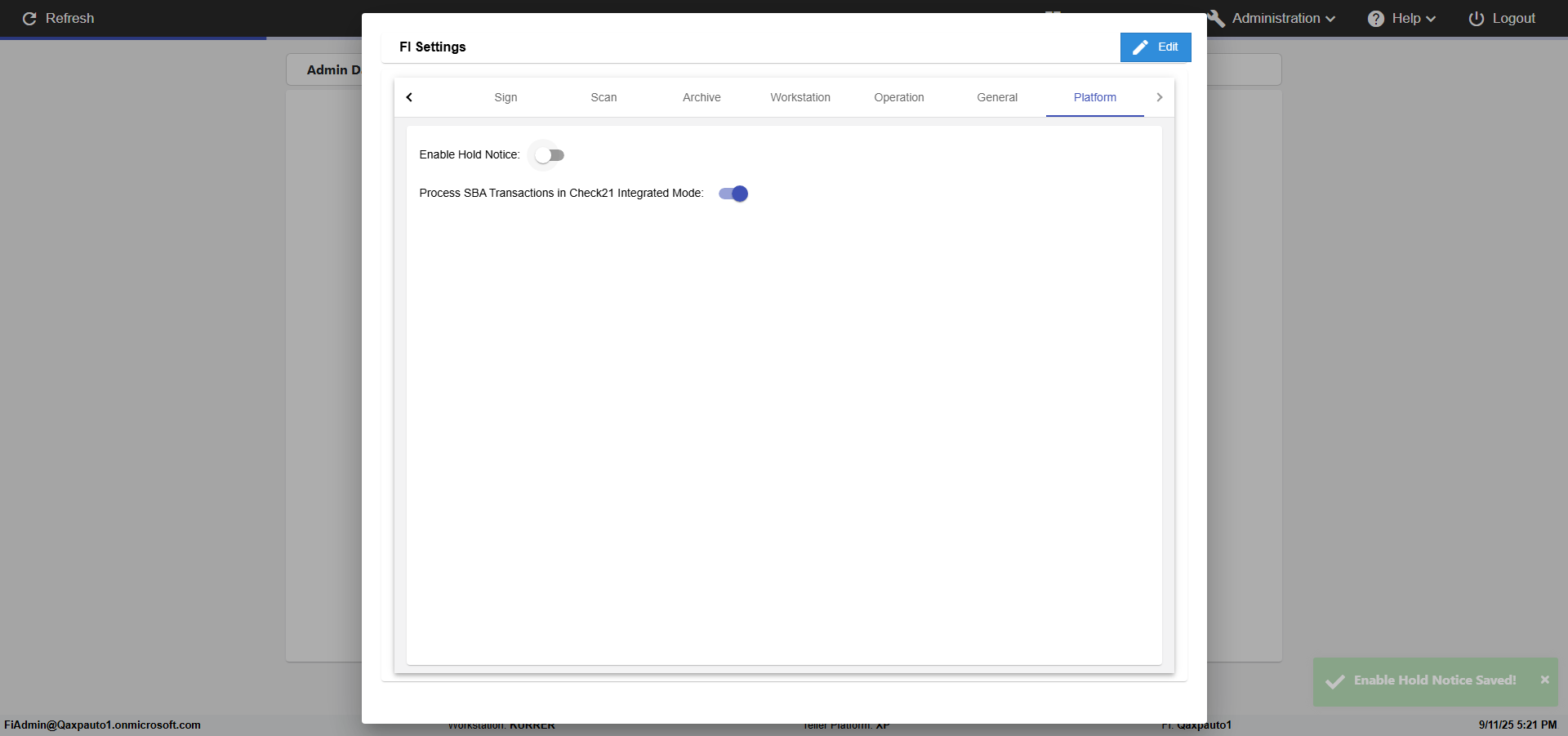Screen dimensions: 1568x736
Task: Click the Administration wrench icon
Action: 1217,18
